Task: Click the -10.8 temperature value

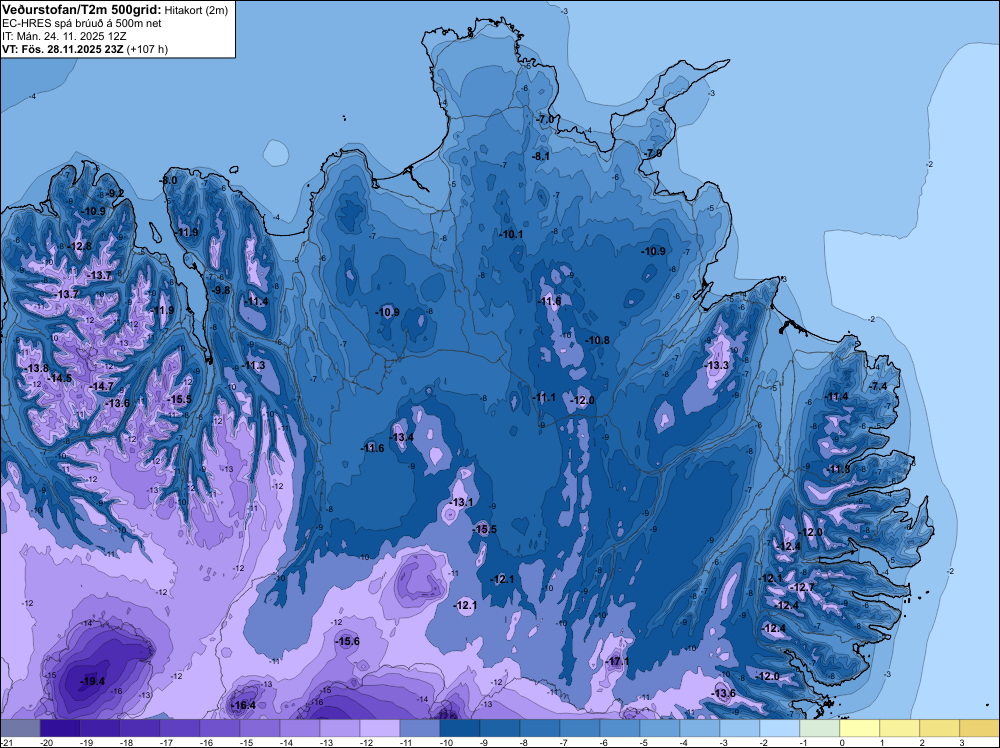Action: 598,341
